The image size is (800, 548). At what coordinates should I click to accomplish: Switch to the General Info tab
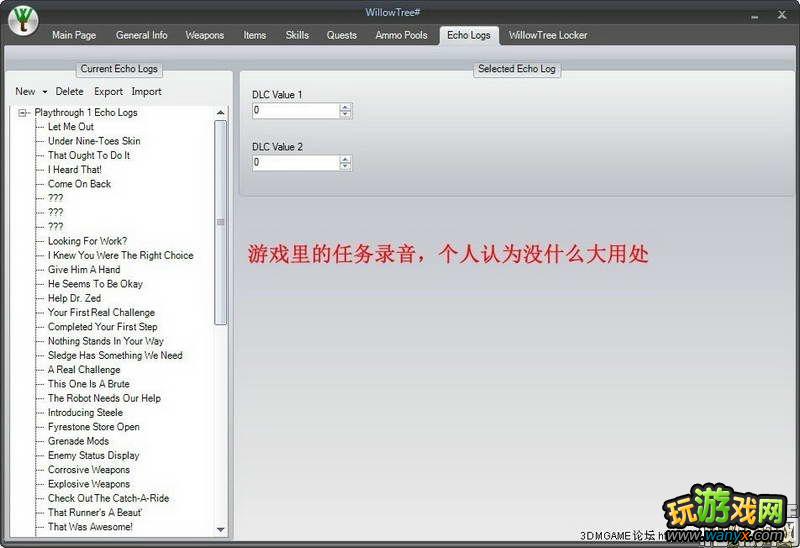(x=141, y=35)
